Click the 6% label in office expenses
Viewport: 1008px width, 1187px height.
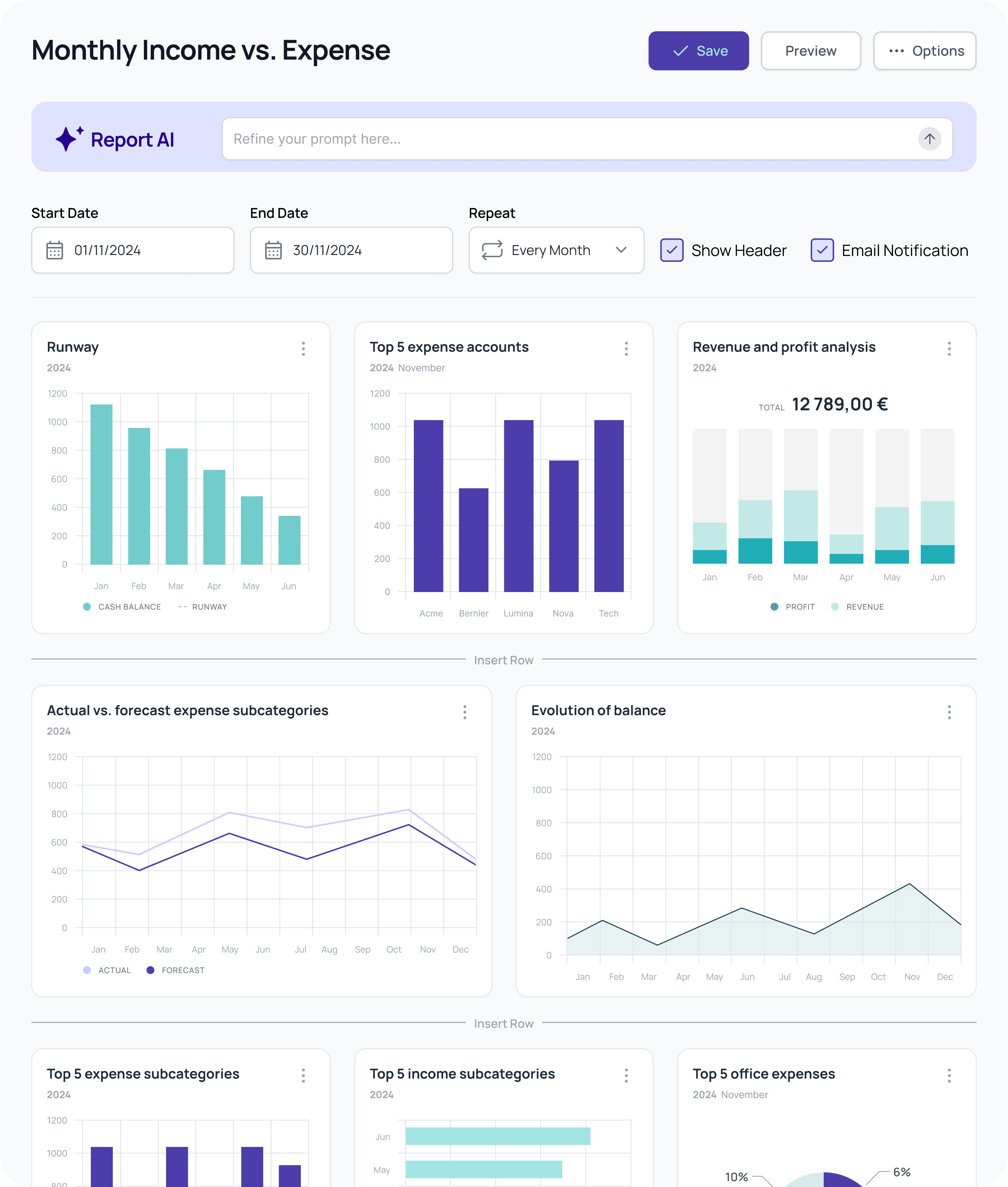[x=901, y=1172]
